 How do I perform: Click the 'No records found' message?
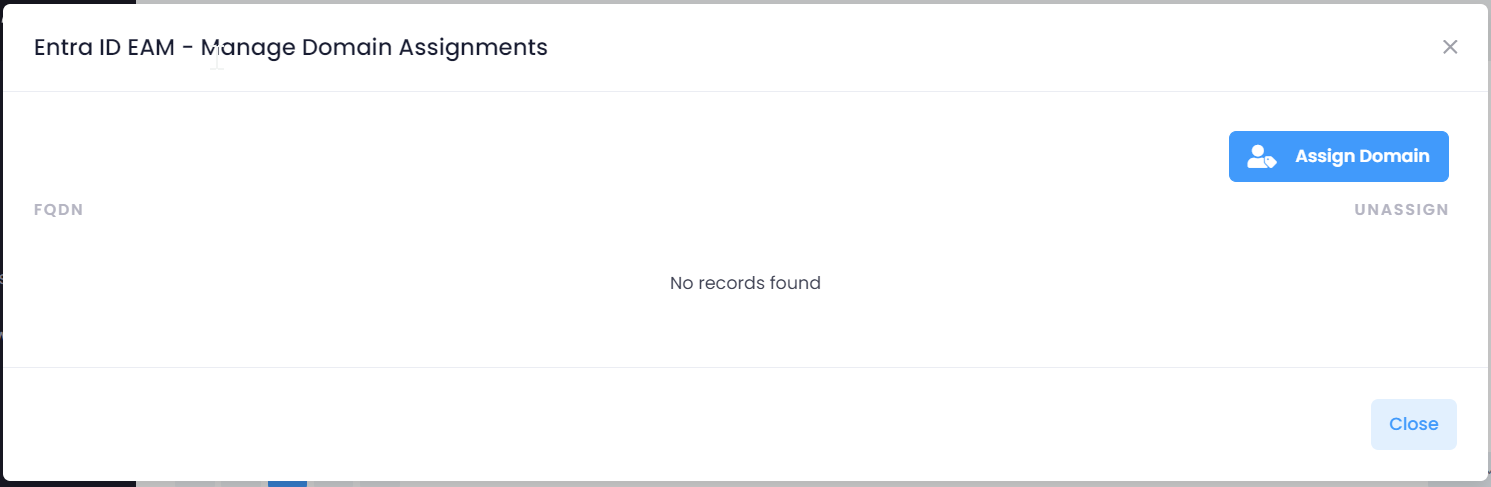tap(745, 283)
